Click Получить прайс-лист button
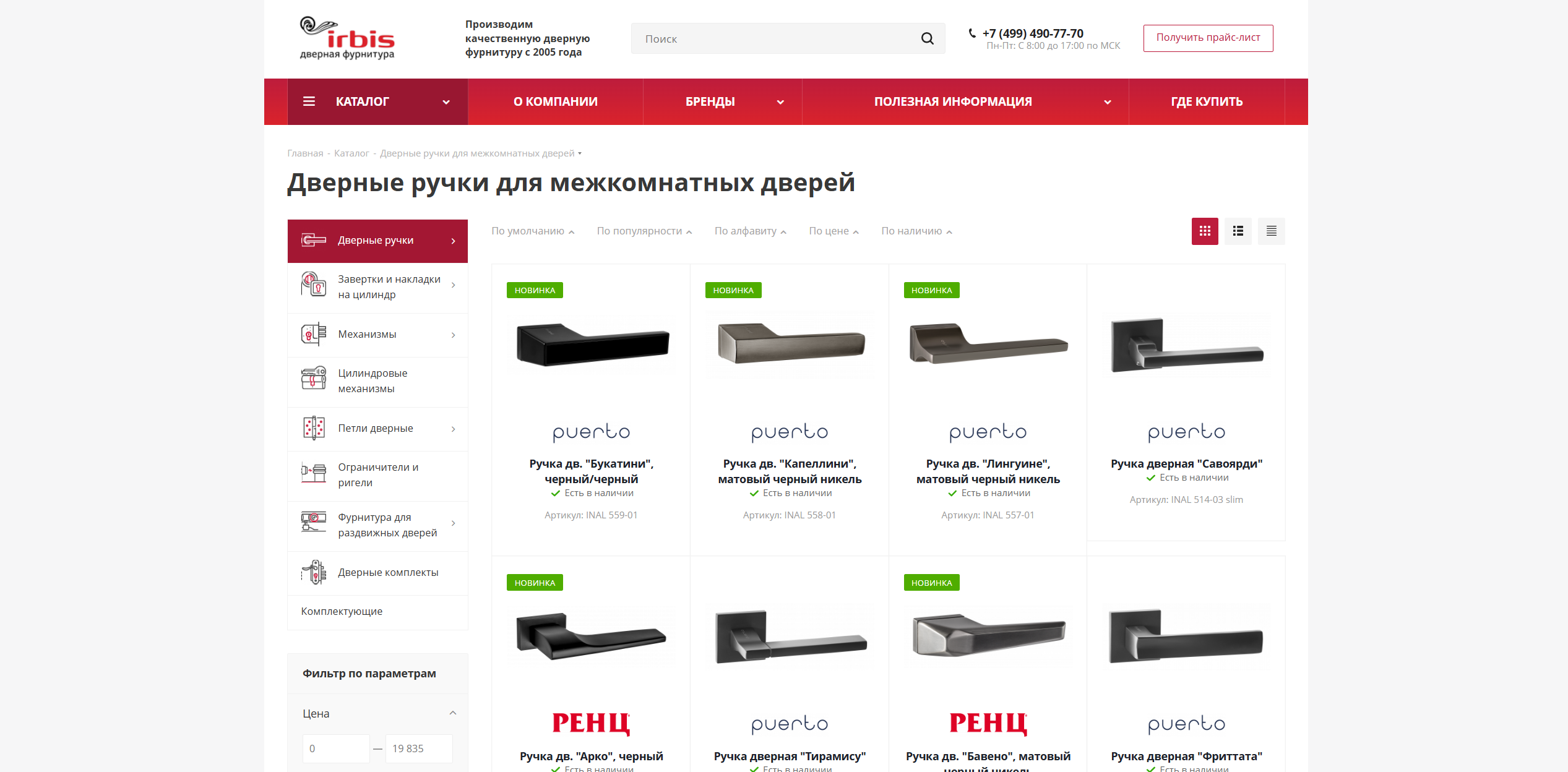 pyautogui.click(x=1208, y=38)
